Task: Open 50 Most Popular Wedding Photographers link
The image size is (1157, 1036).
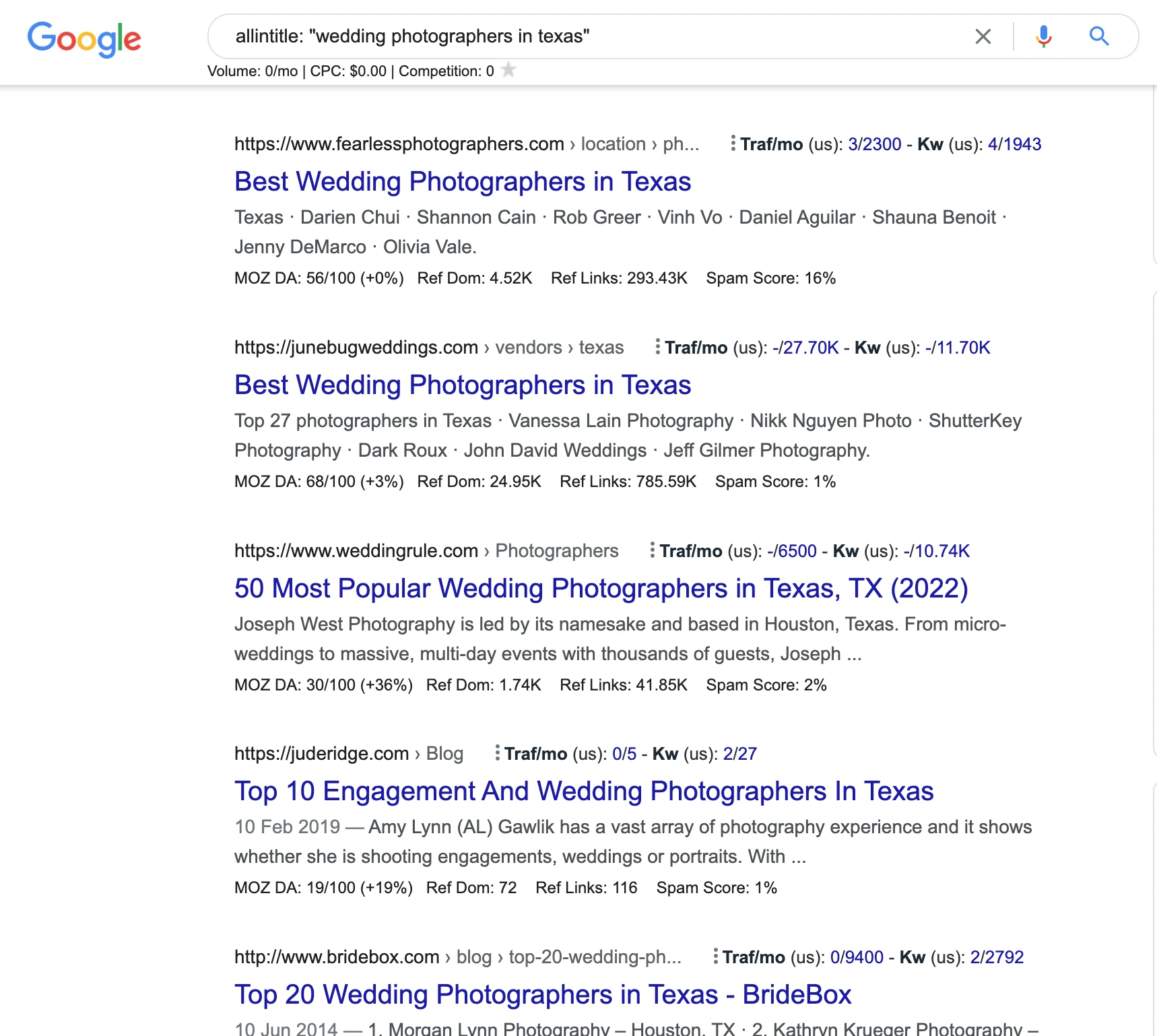Action: pyautogui.click(x=601, y=589)
